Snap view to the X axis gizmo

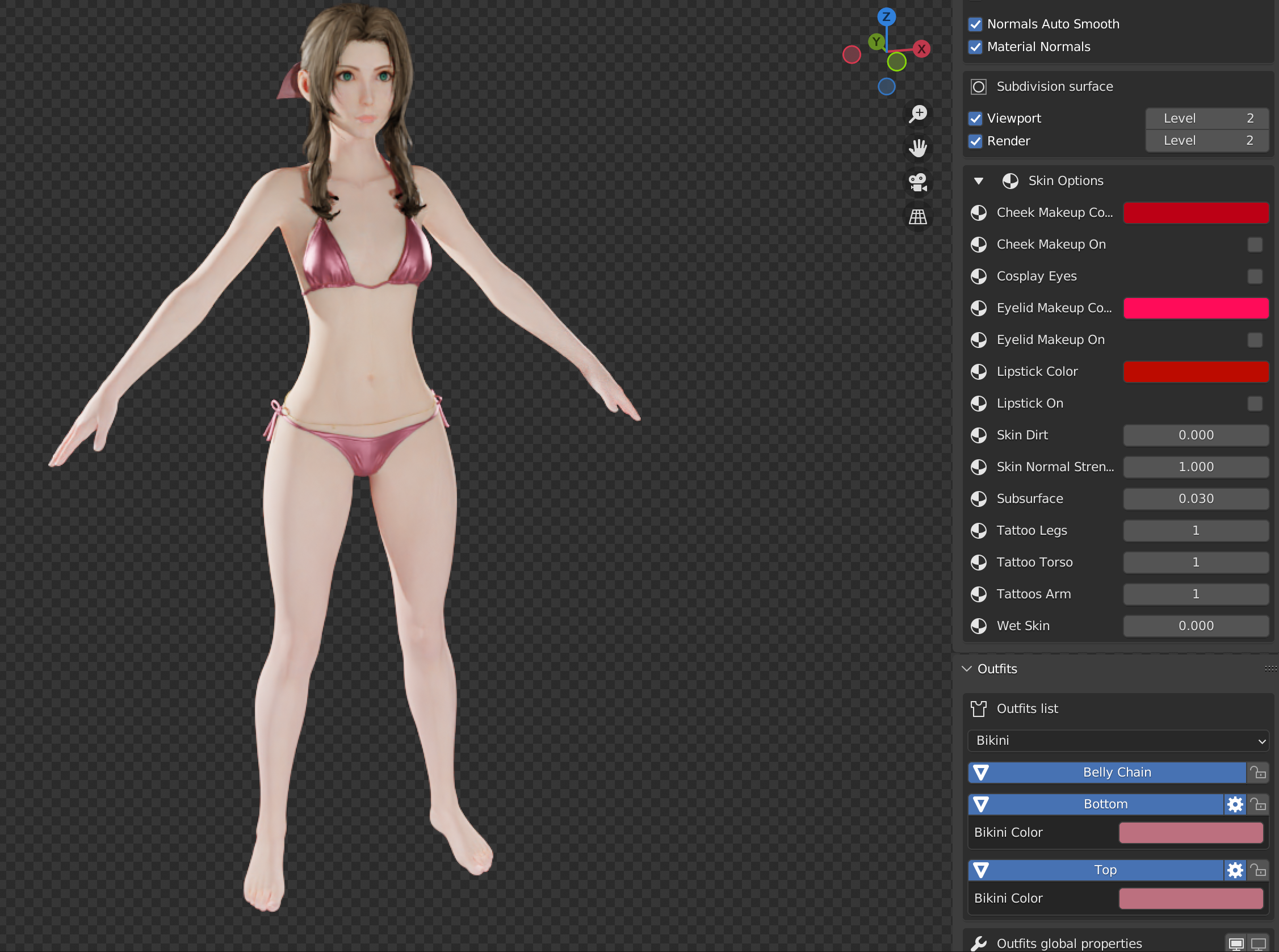click(921, 49)
